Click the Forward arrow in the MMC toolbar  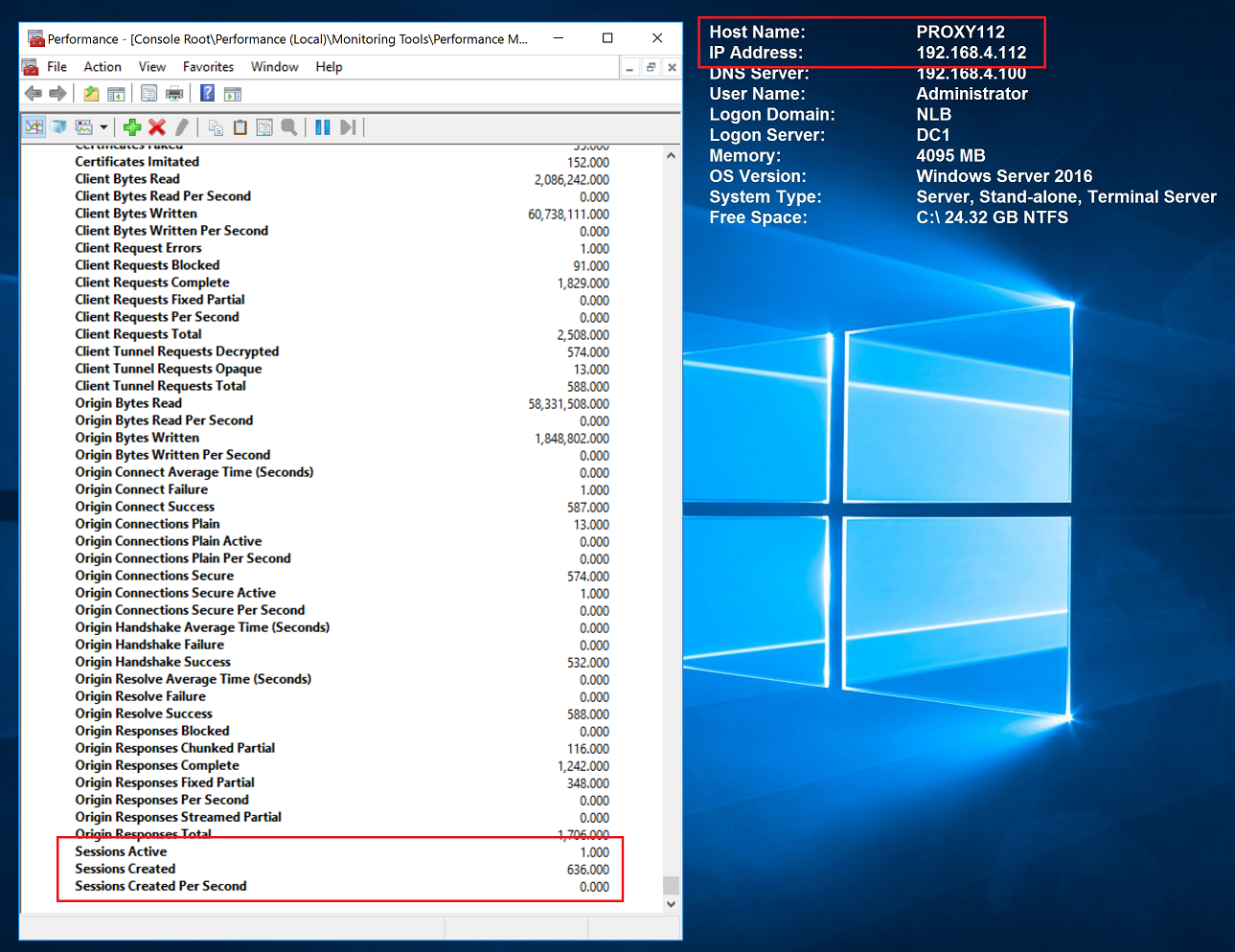point(57,93)
